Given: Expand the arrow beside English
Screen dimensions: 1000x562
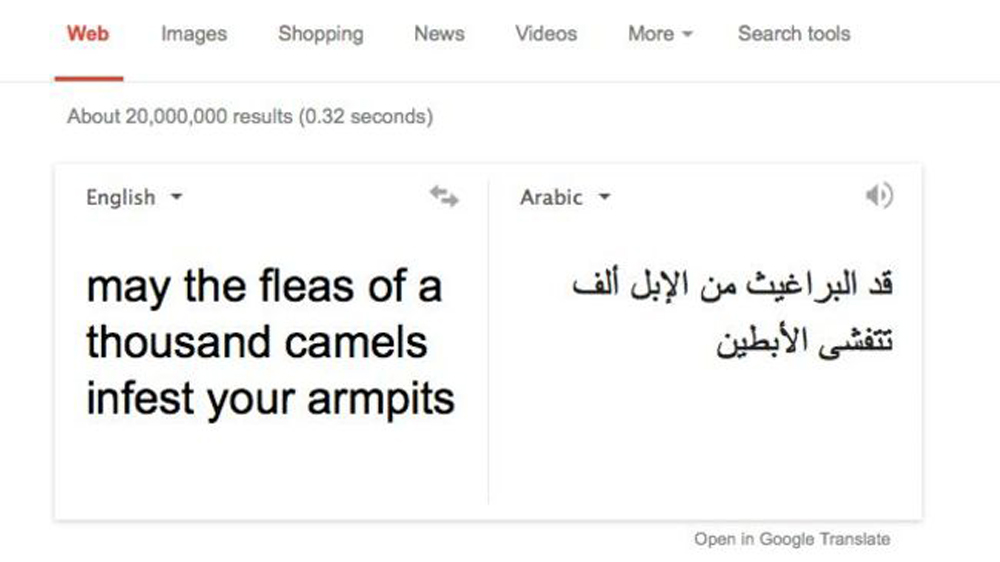Looking at the screenshot, I should [x=177, y=197].
